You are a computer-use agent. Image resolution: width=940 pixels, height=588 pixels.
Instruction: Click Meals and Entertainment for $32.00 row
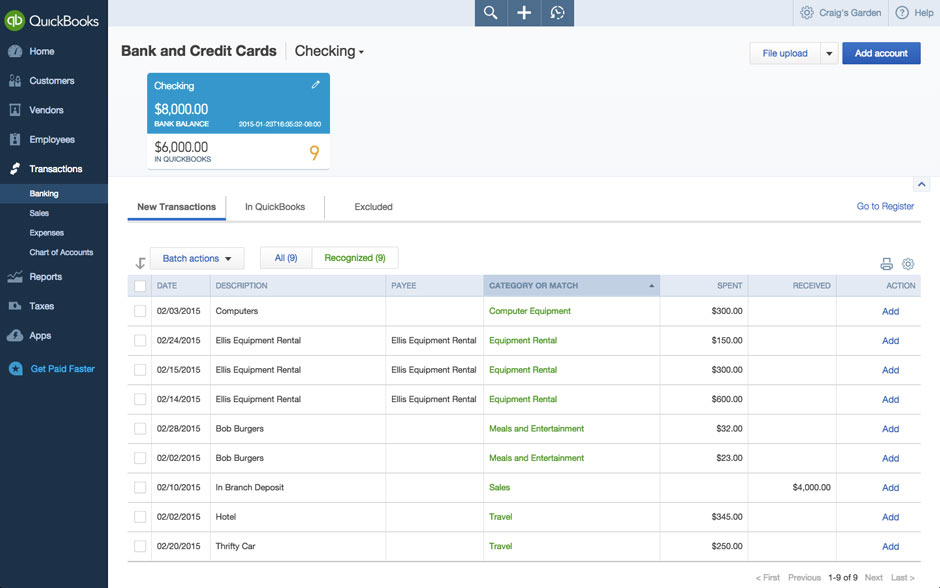click(x=536, y=429)
